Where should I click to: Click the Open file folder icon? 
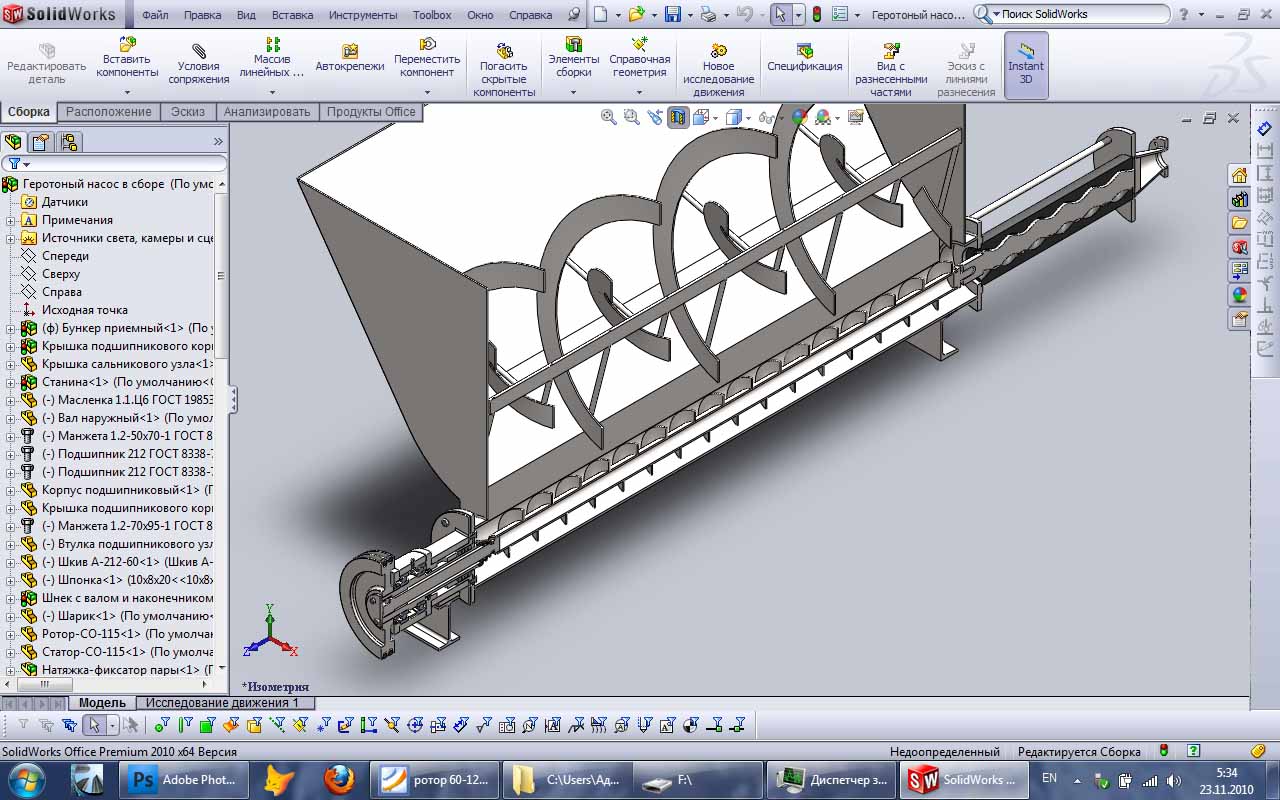(636, 14)
